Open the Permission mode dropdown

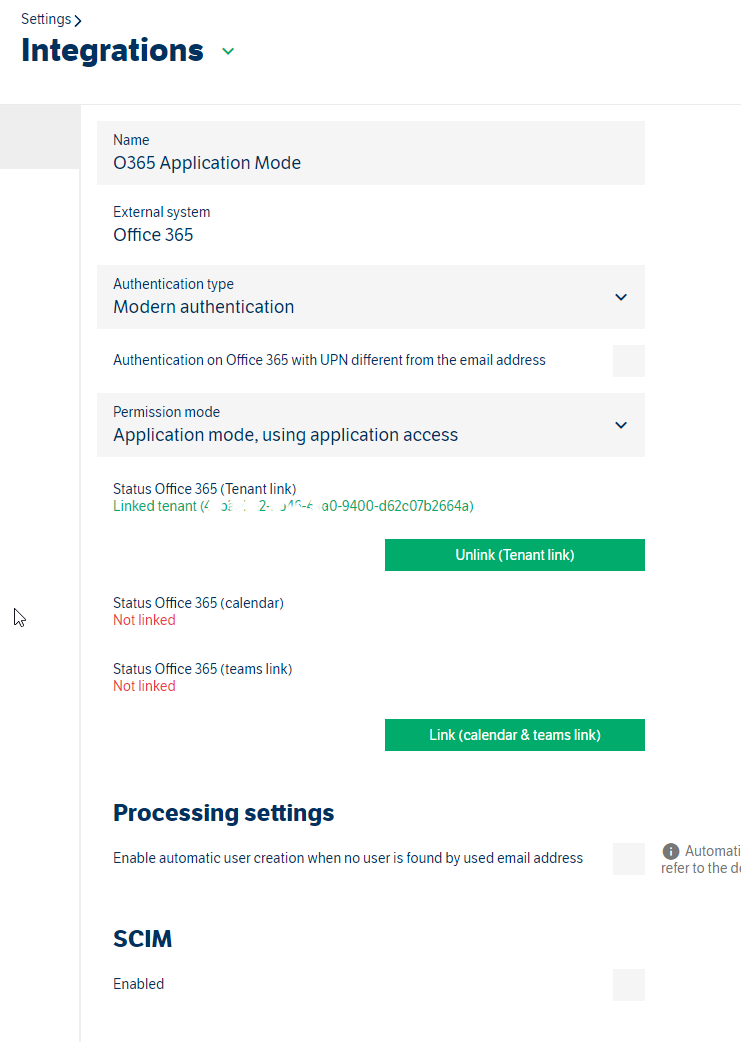coord(370,425)
